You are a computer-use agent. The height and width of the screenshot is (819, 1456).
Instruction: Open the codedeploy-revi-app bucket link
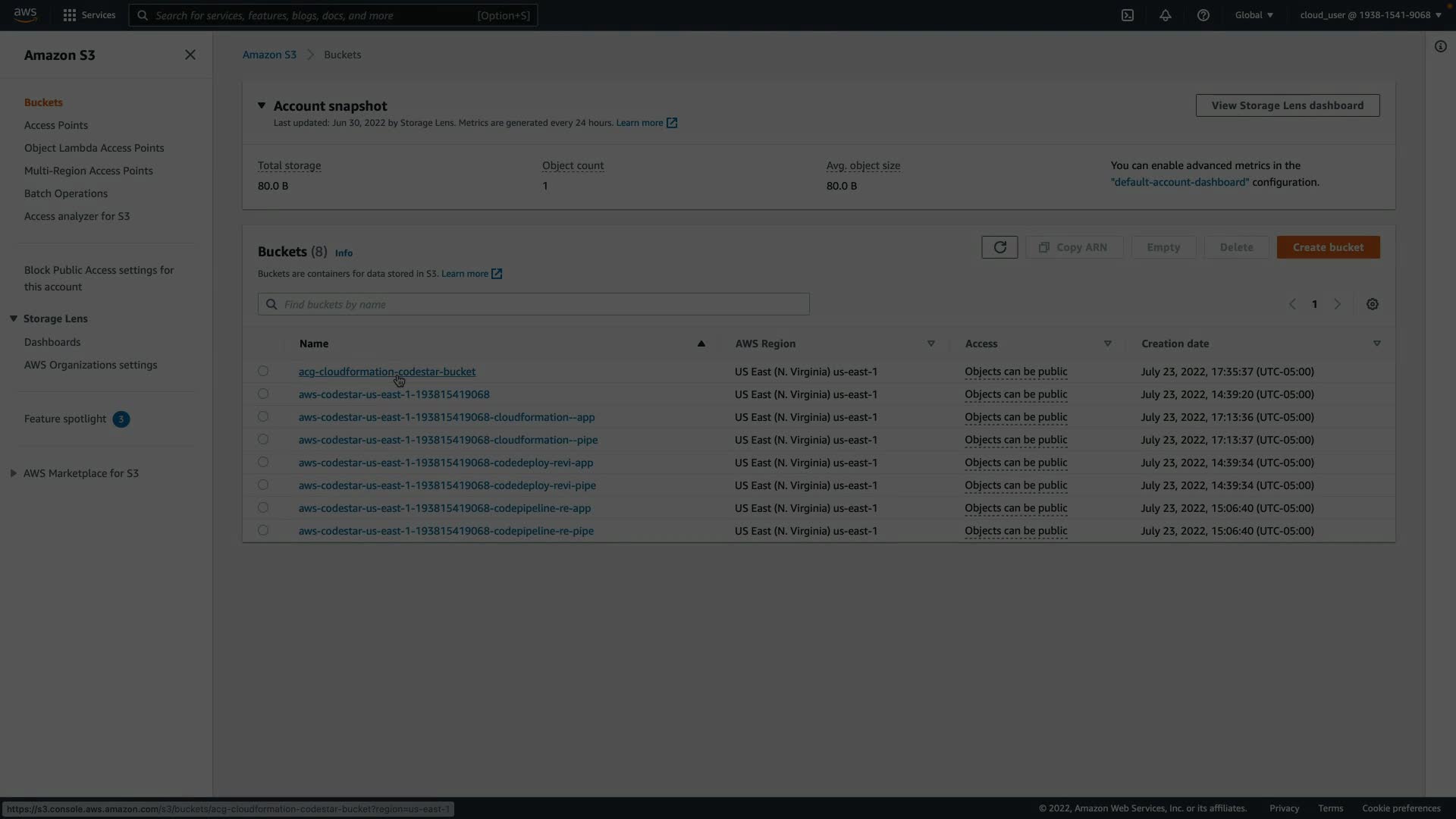(x=446, y=463)
